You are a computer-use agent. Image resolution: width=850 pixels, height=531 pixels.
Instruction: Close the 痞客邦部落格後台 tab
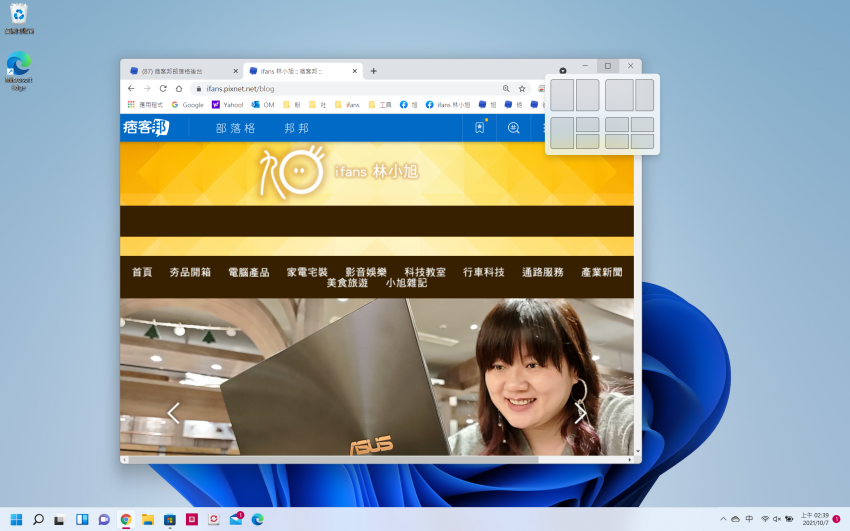(x=235, y=71)
